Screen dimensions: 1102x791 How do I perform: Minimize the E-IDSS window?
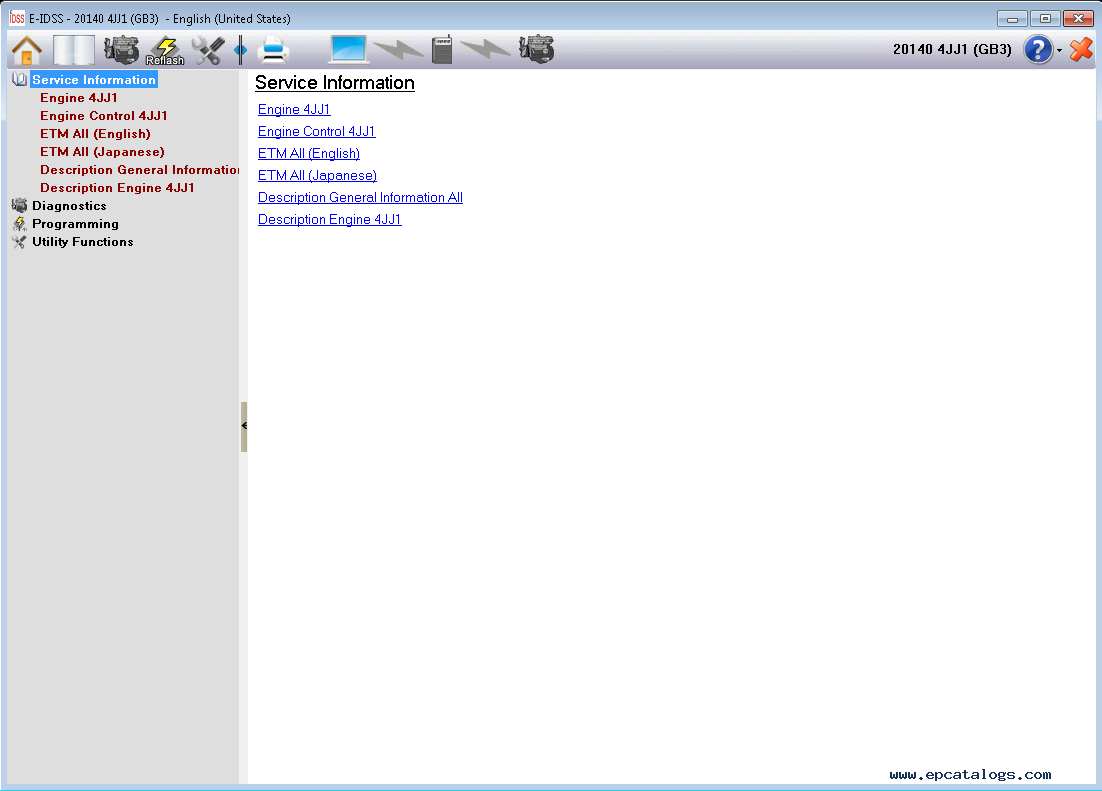pyautogui.click(x=1012, y=19)
